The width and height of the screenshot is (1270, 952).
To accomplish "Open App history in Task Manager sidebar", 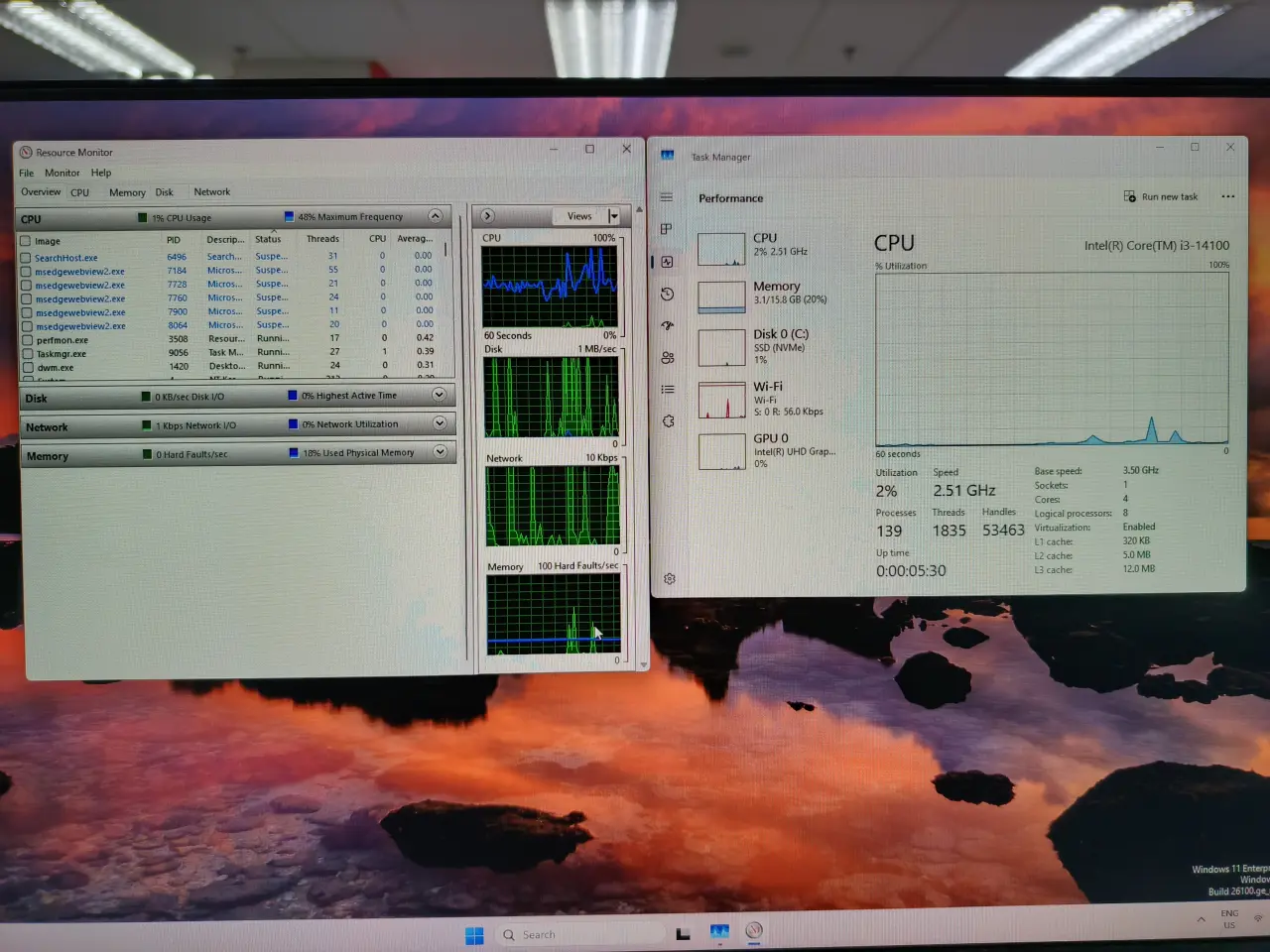I will [x=667, y=294].
